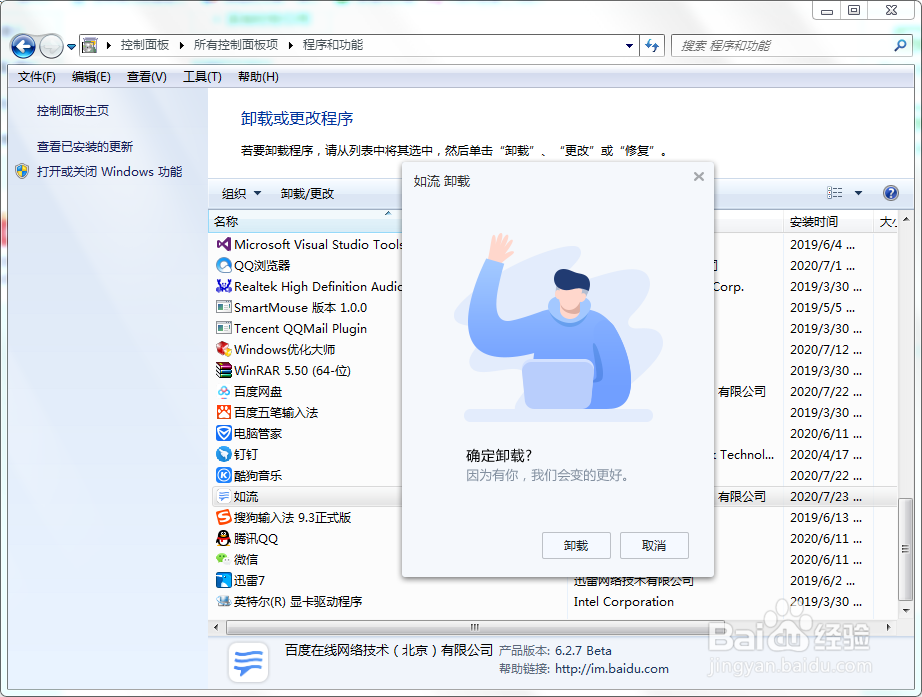The image size is (922, 697).
Task: Open the 工具(T) menu
Action: click(x=202, y=77)
